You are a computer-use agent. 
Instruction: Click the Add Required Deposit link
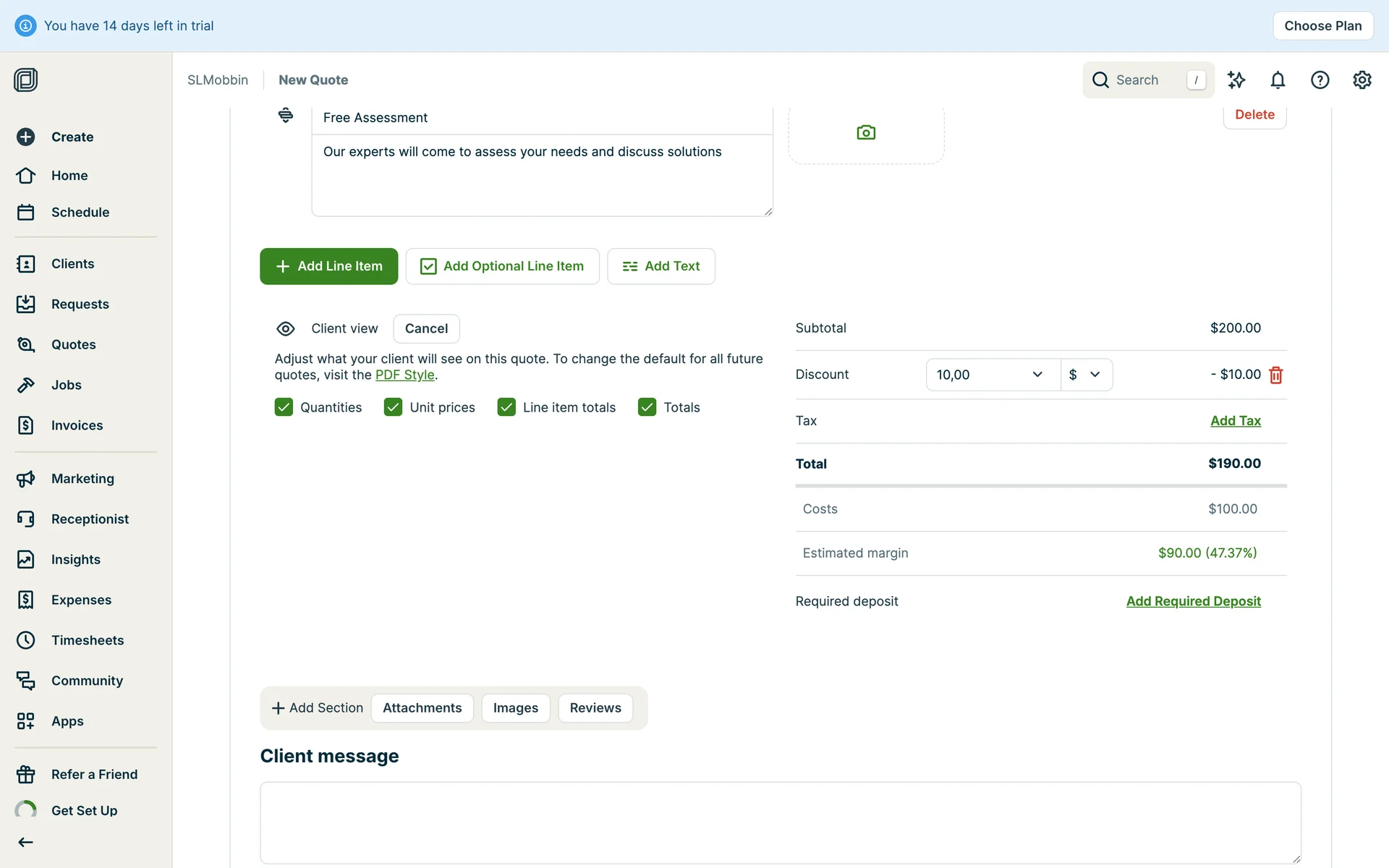(1193, 601)
